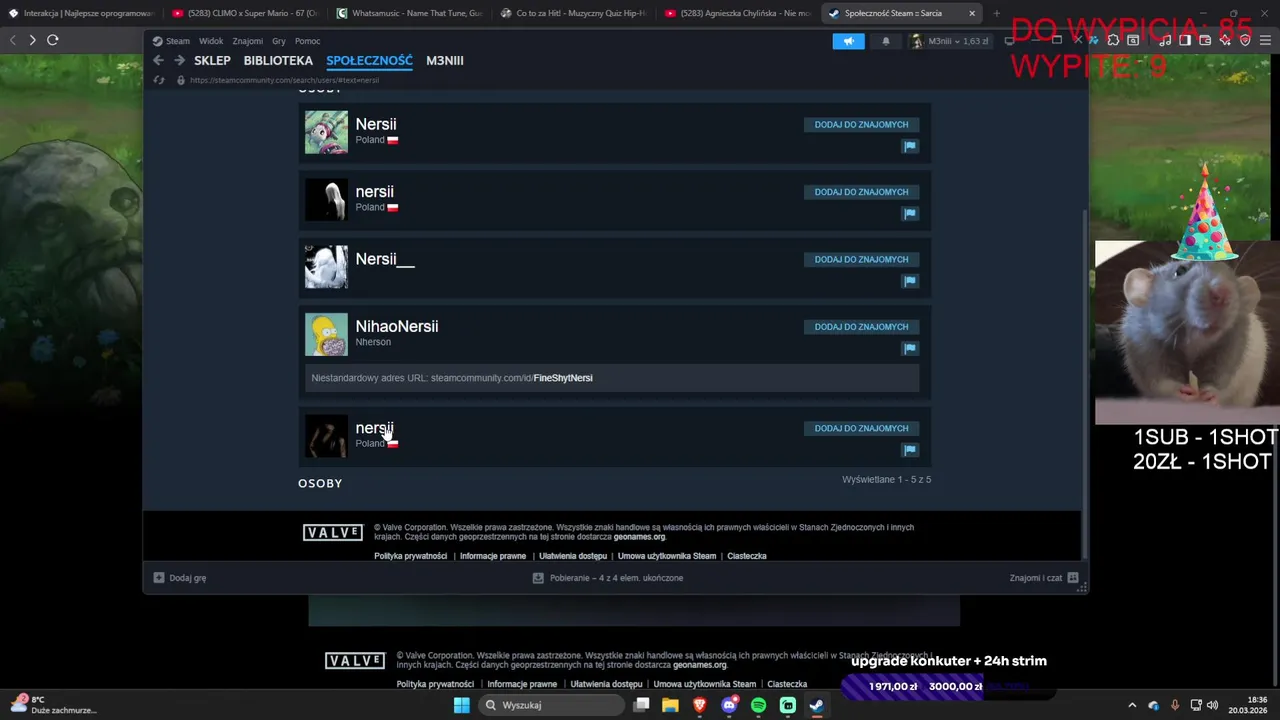Open Polityka prywatności in Steam window footer
This screenshot has height=720, width=1280.
click(x=410, y=556)
